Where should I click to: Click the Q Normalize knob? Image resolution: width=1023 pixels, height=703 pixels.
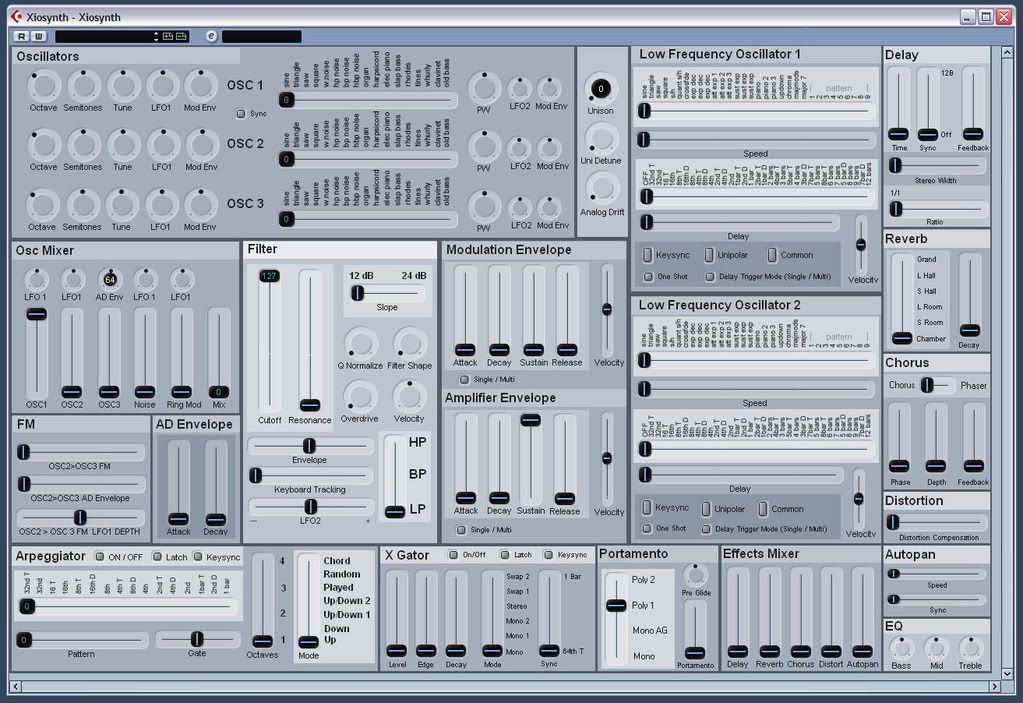click(x=359, y=343)
